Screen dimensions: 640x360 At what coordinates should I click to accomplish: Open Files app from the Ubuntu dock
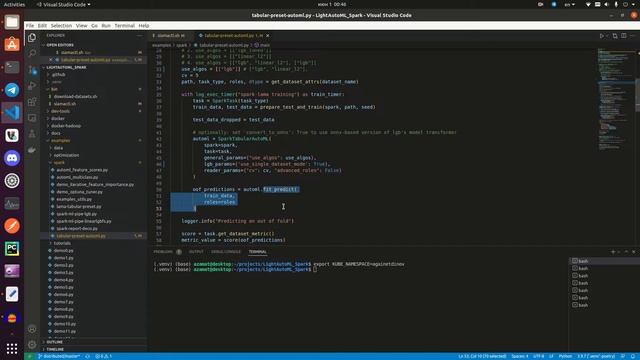point(12,22)
